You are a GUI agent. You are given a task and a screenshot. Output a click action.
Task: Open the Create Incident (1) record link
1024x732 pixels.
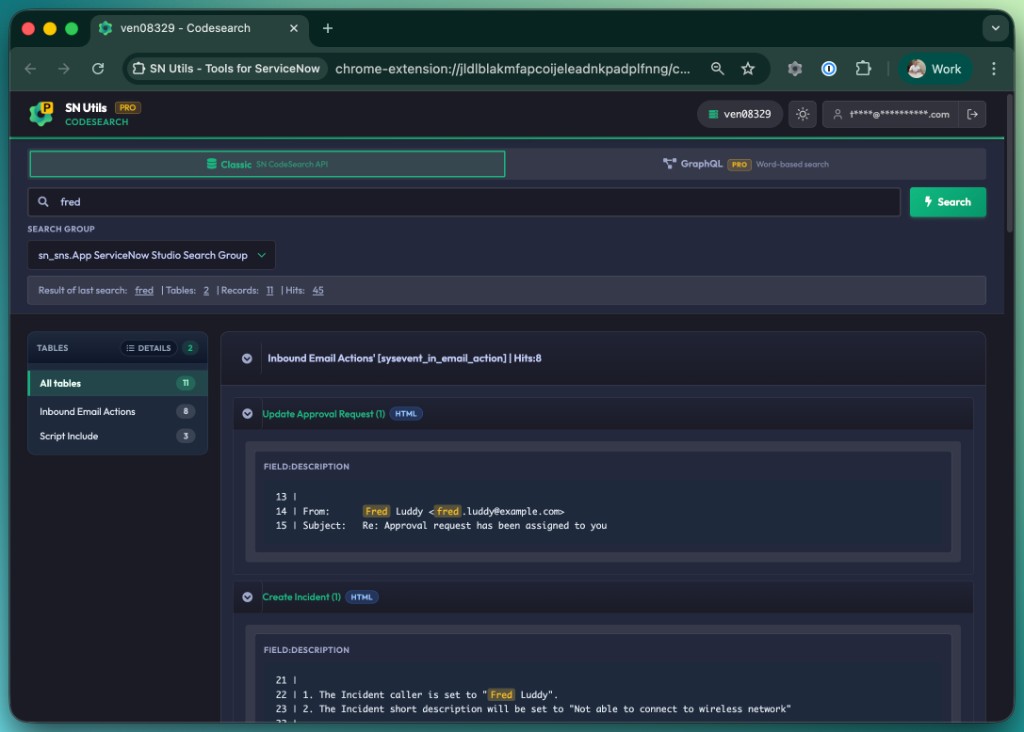coord(301,597)
